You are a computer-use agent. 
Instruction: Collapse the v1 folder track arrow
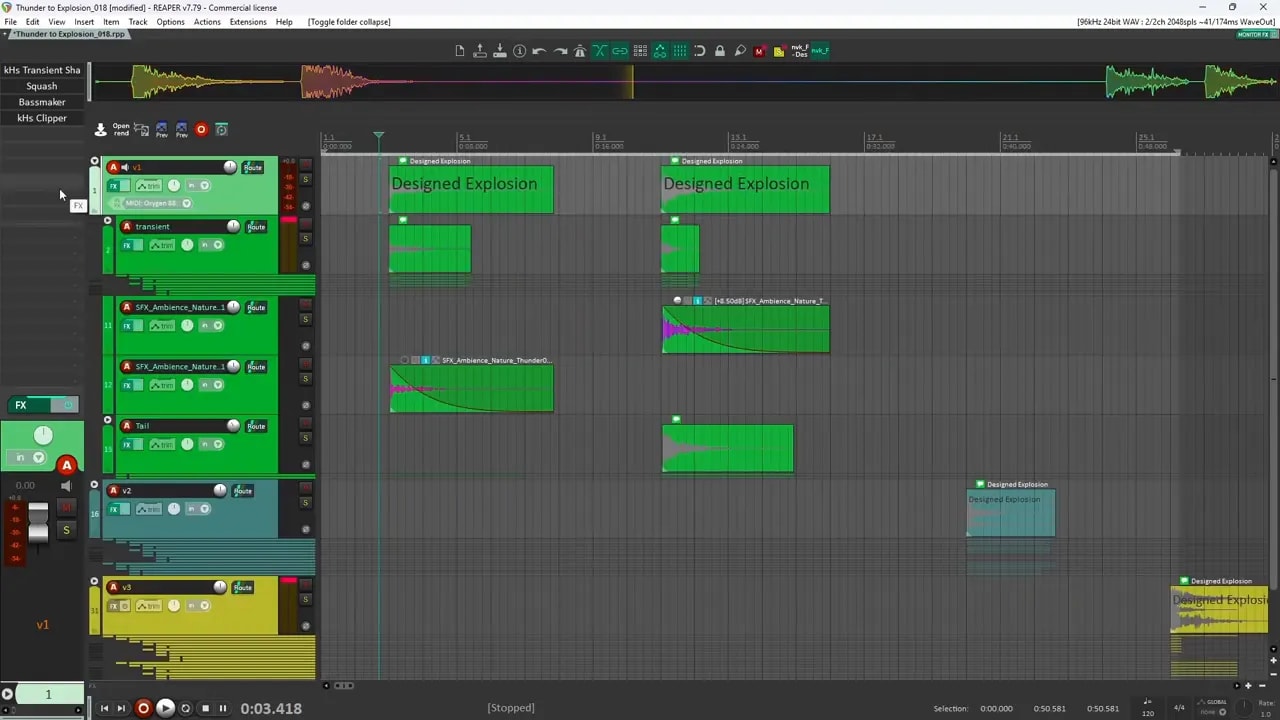[x=95, y=161]
